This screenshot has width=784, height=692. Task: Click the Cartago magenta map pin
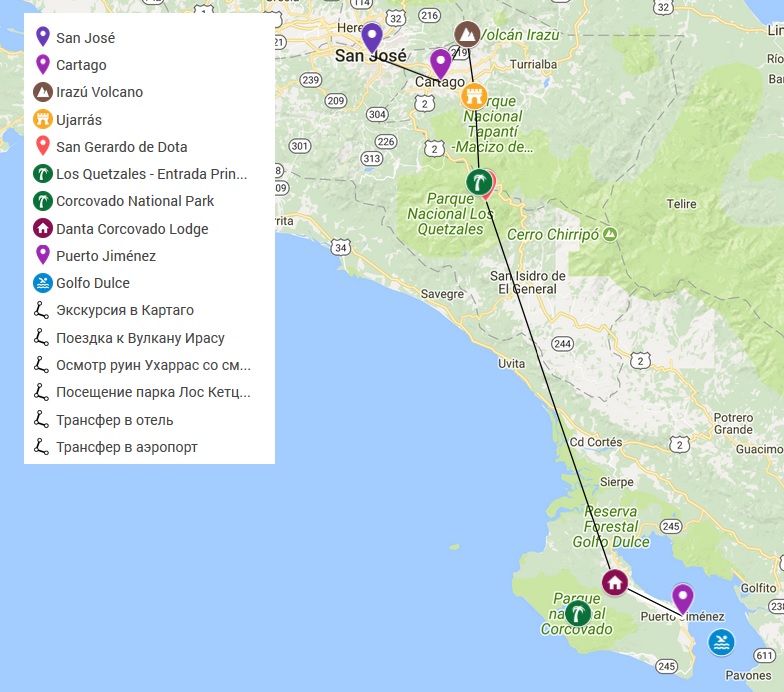coord(440,64)
